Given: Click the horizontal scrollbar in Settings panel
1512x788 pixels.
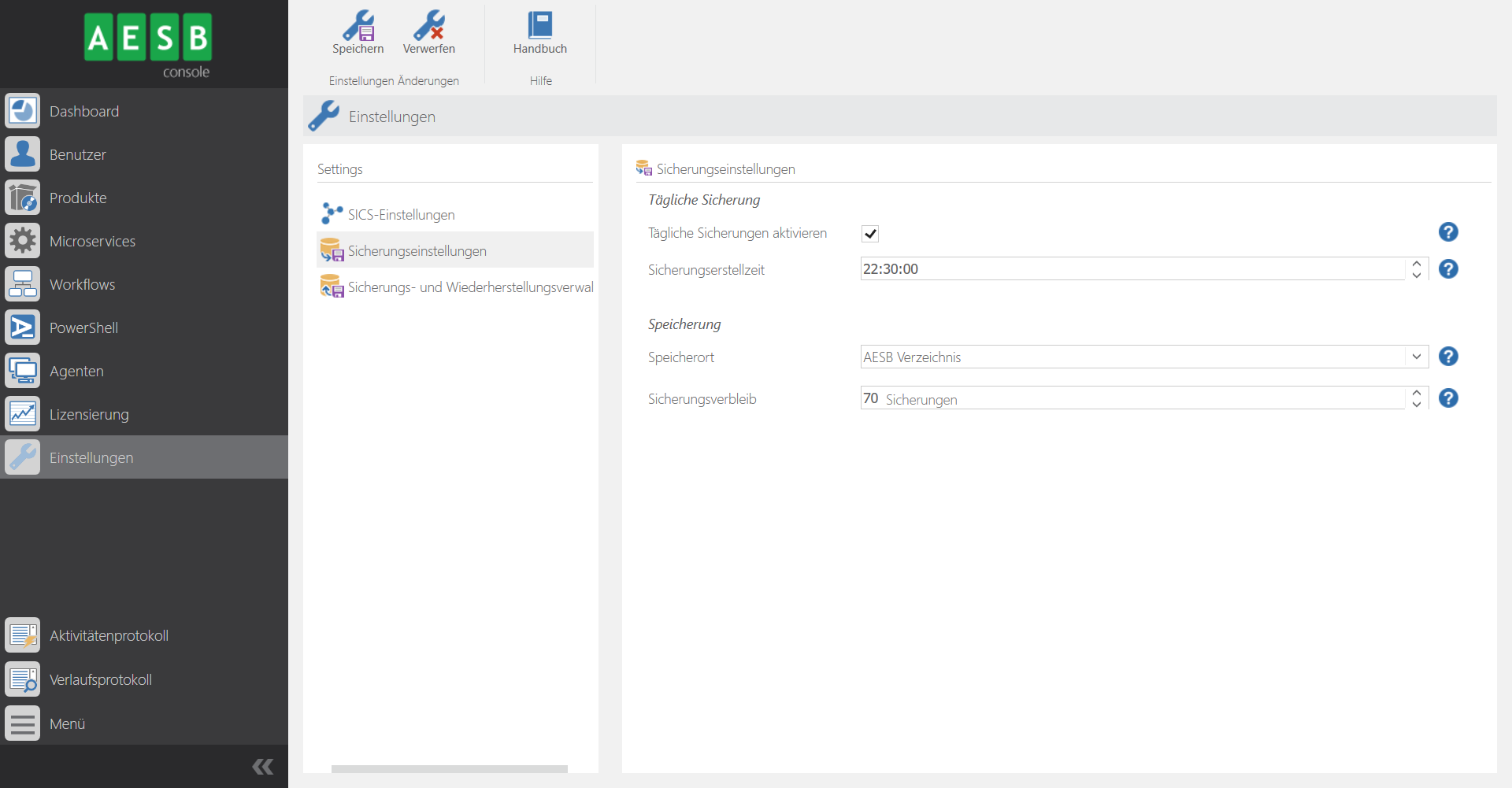Looking at the screenshot, I should tap(449, 768).
